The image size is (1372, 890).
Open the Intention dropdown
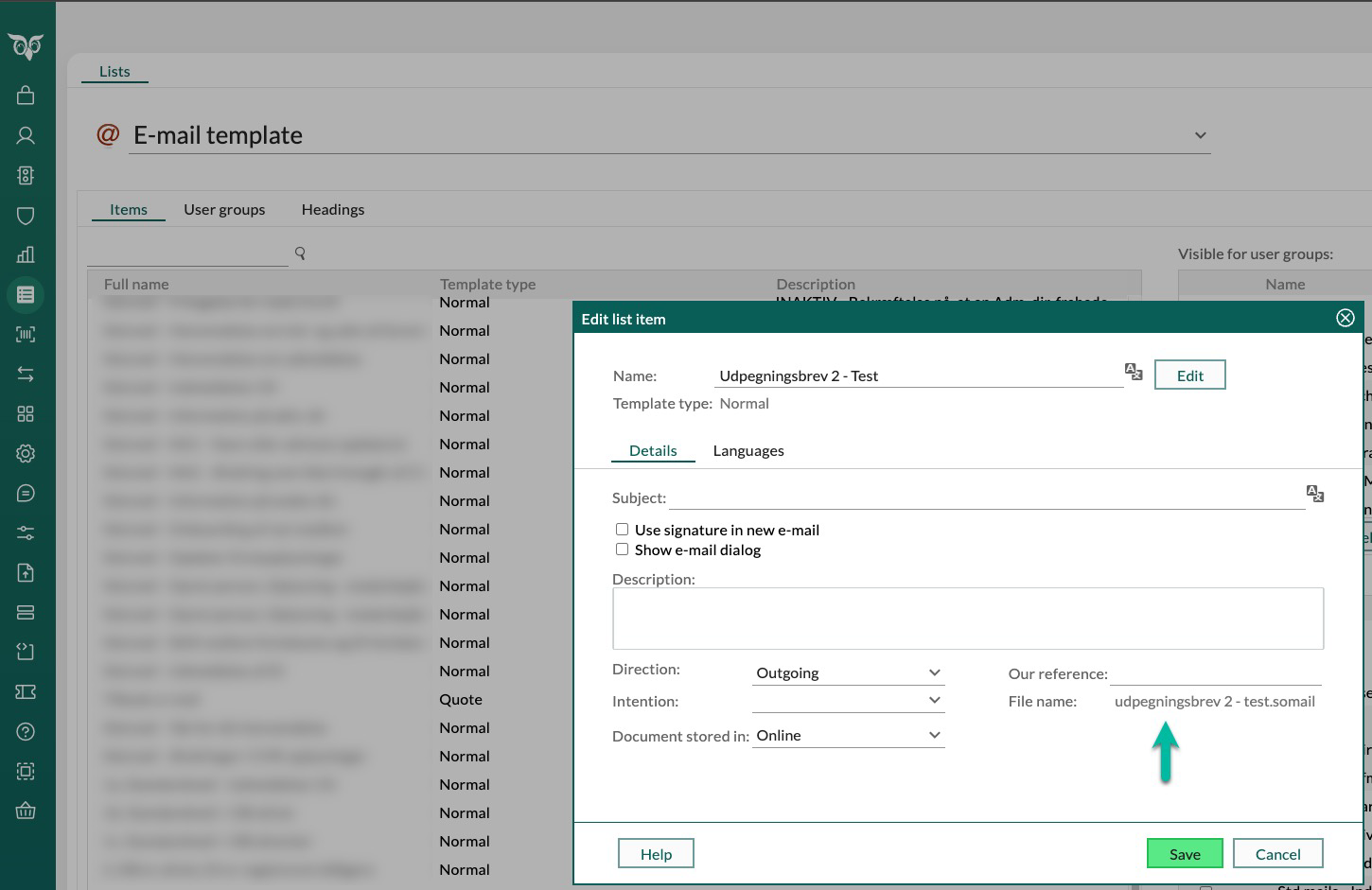(849, 701)
